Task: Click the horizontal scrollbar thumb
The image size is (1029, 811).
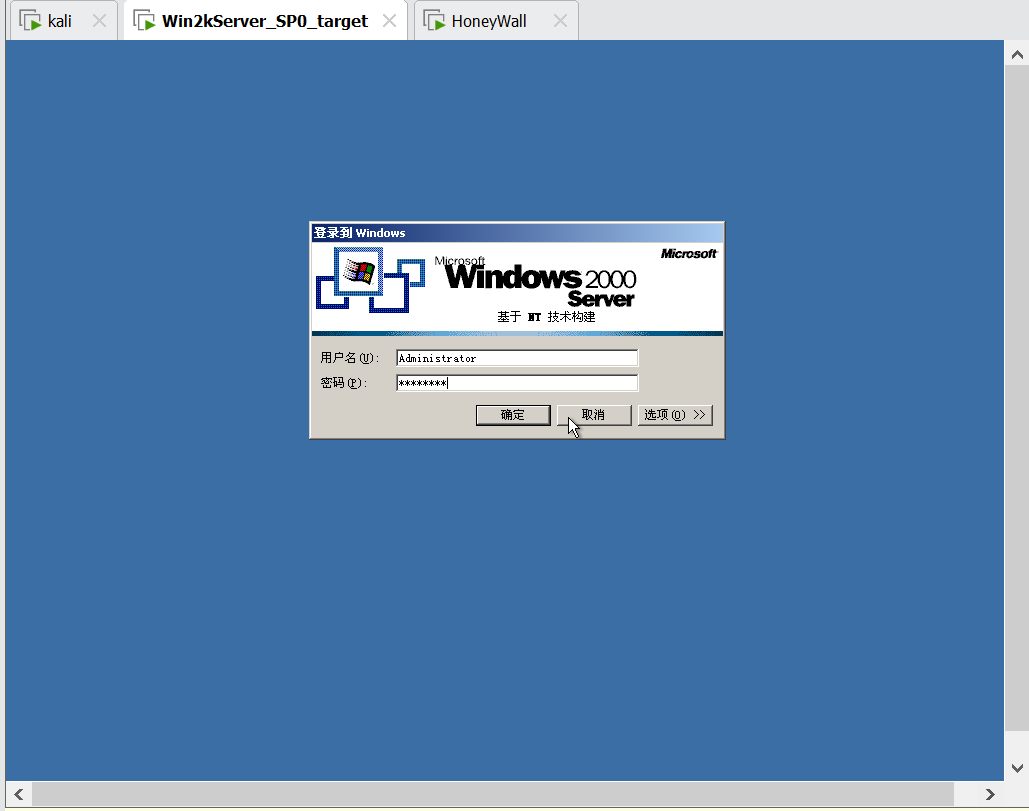Action: click(x=493, y=795)
